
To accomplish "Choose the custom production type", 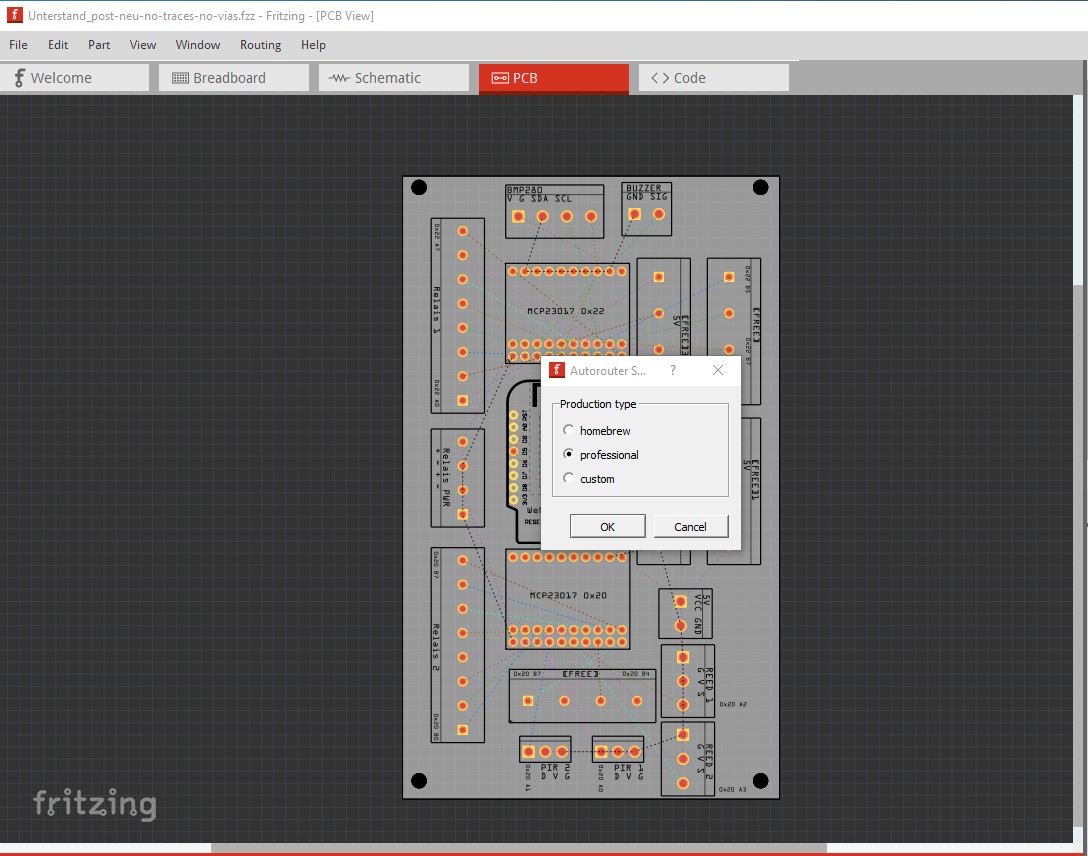I will click(568, 478).
